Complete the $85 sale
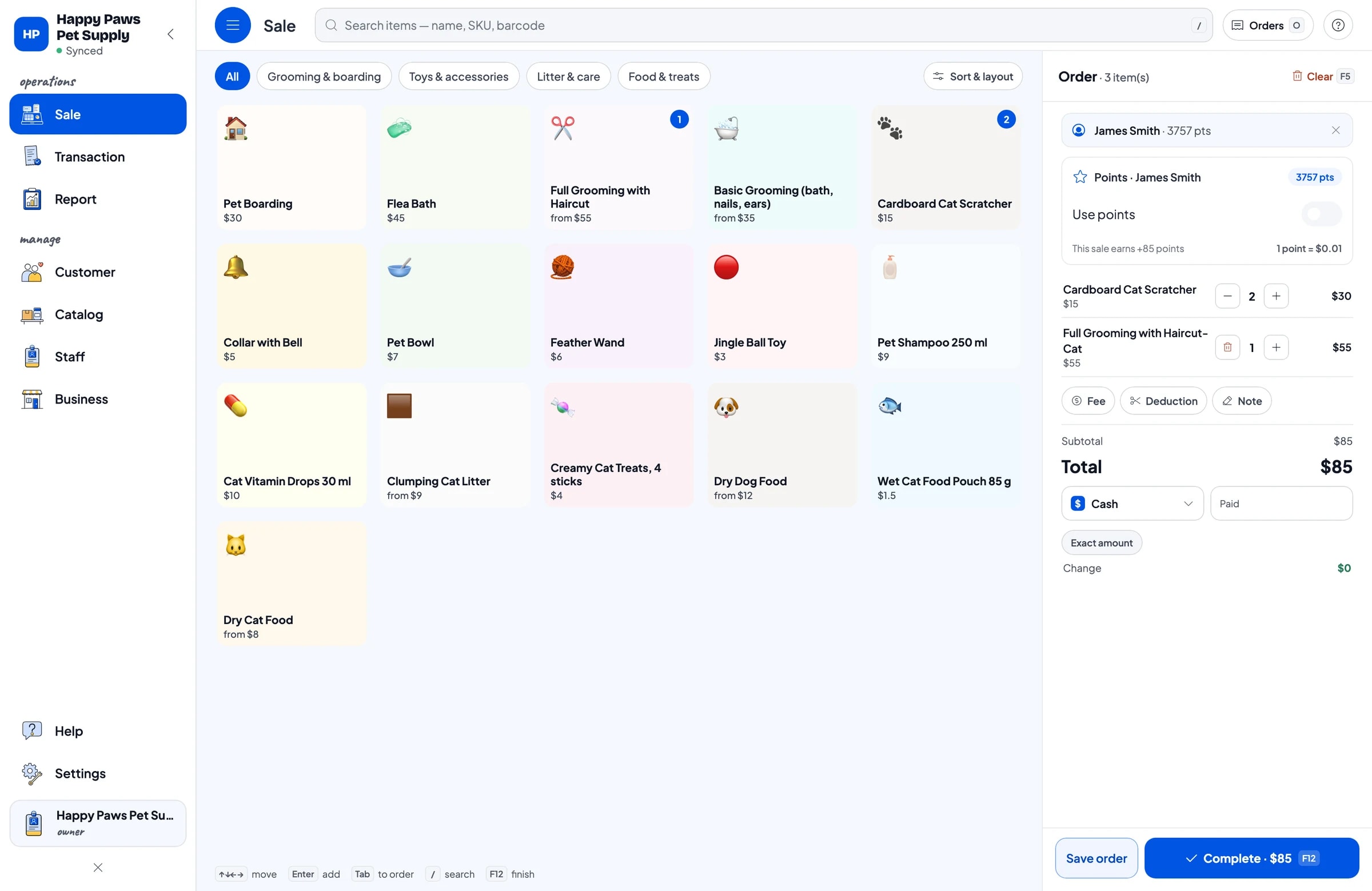The image size is (1372, 891). [x=1251, y=858]
